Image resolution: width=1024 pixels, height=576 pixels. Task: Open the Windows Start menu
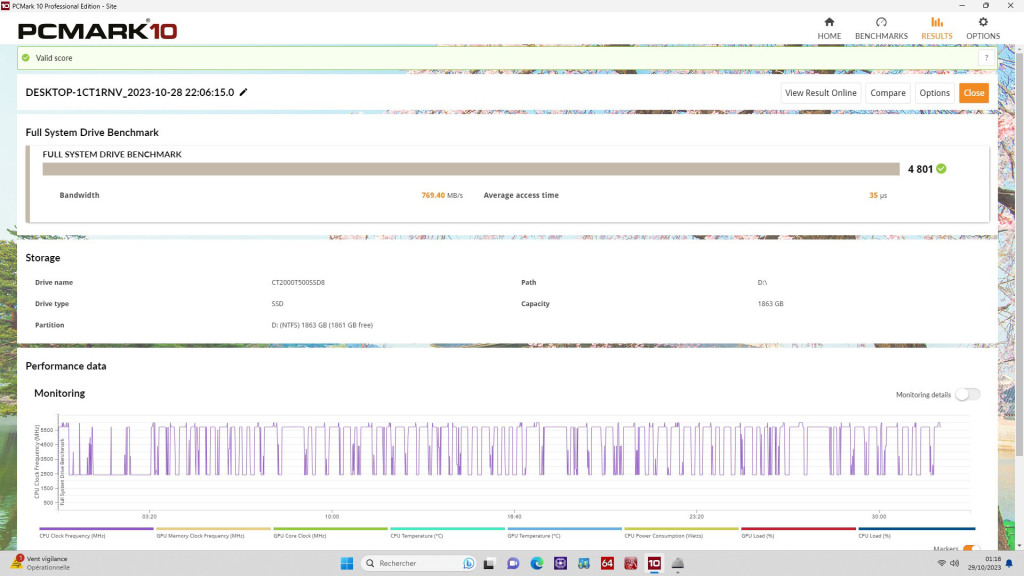(346, 563)
